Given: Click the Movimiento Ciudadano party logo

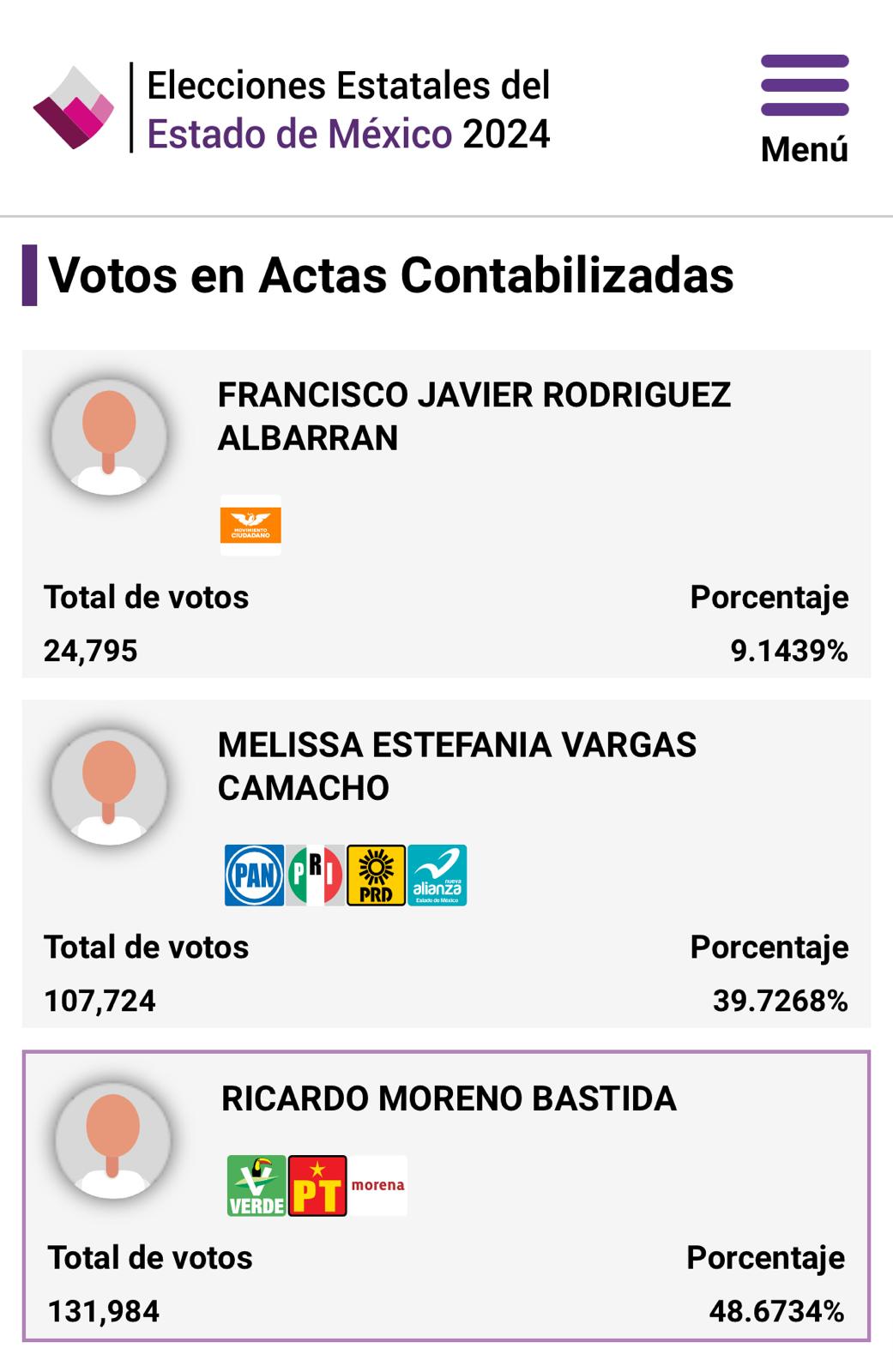Looking at the screenshot, I should [250, 525].
